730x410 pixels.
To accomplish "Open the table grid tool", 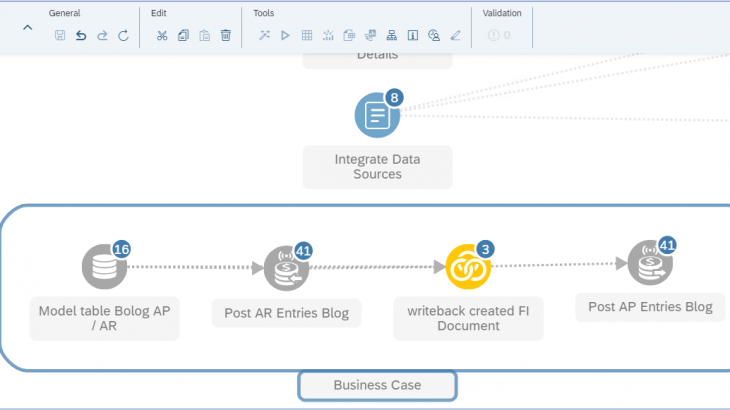I will 307,35.
